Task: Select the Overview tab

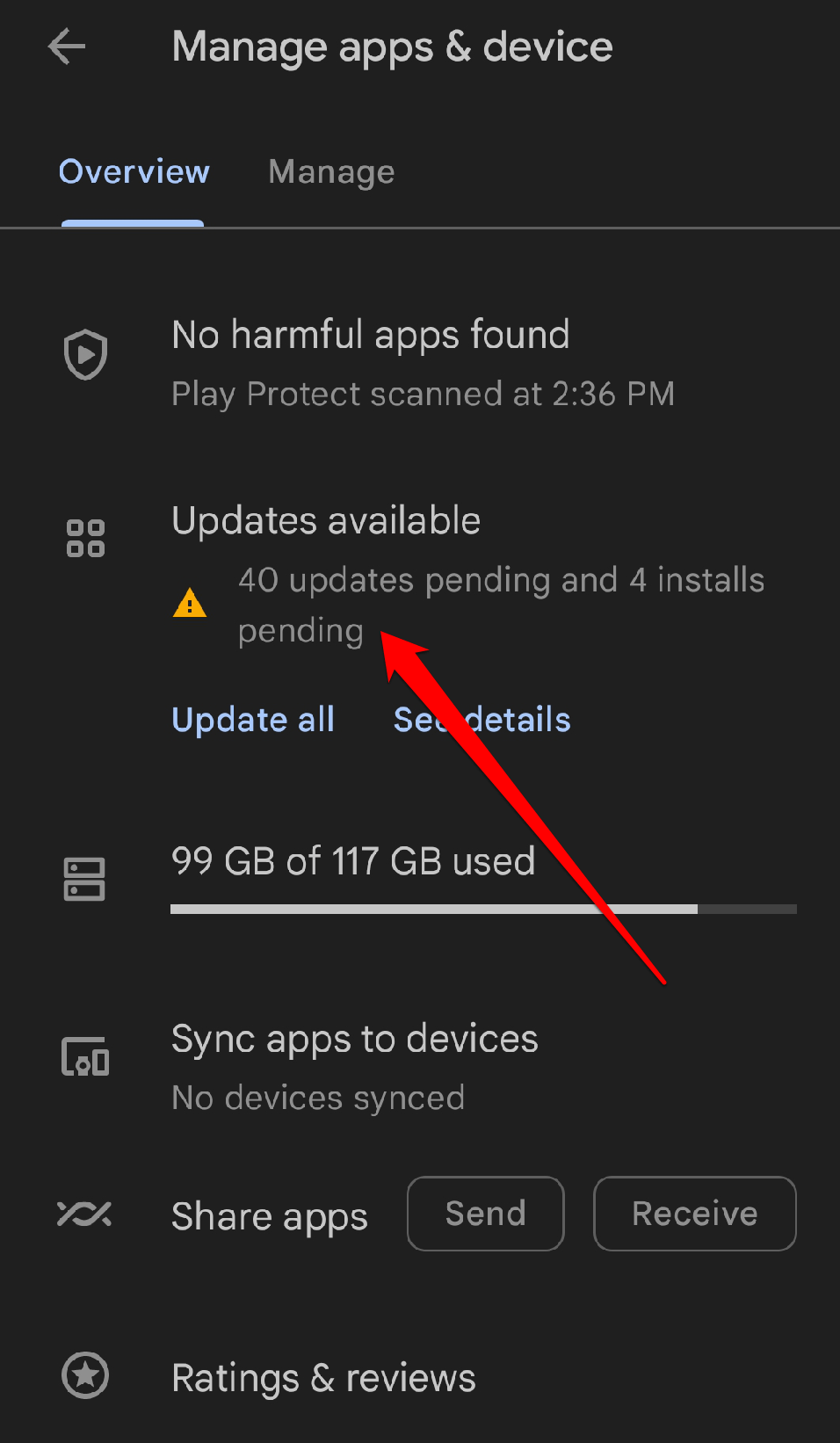Action: tap(134, 172)
